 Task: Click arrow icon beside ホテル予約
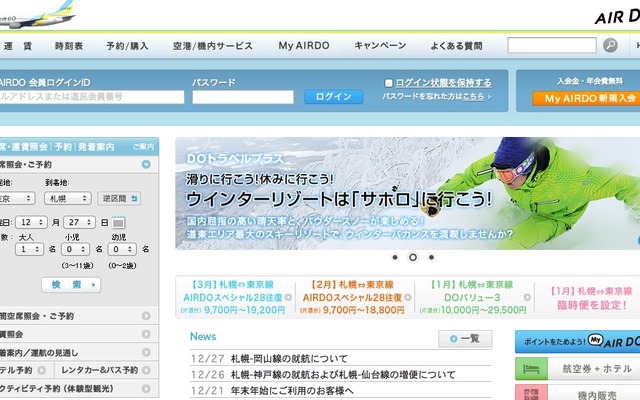(x=42, y=370)
